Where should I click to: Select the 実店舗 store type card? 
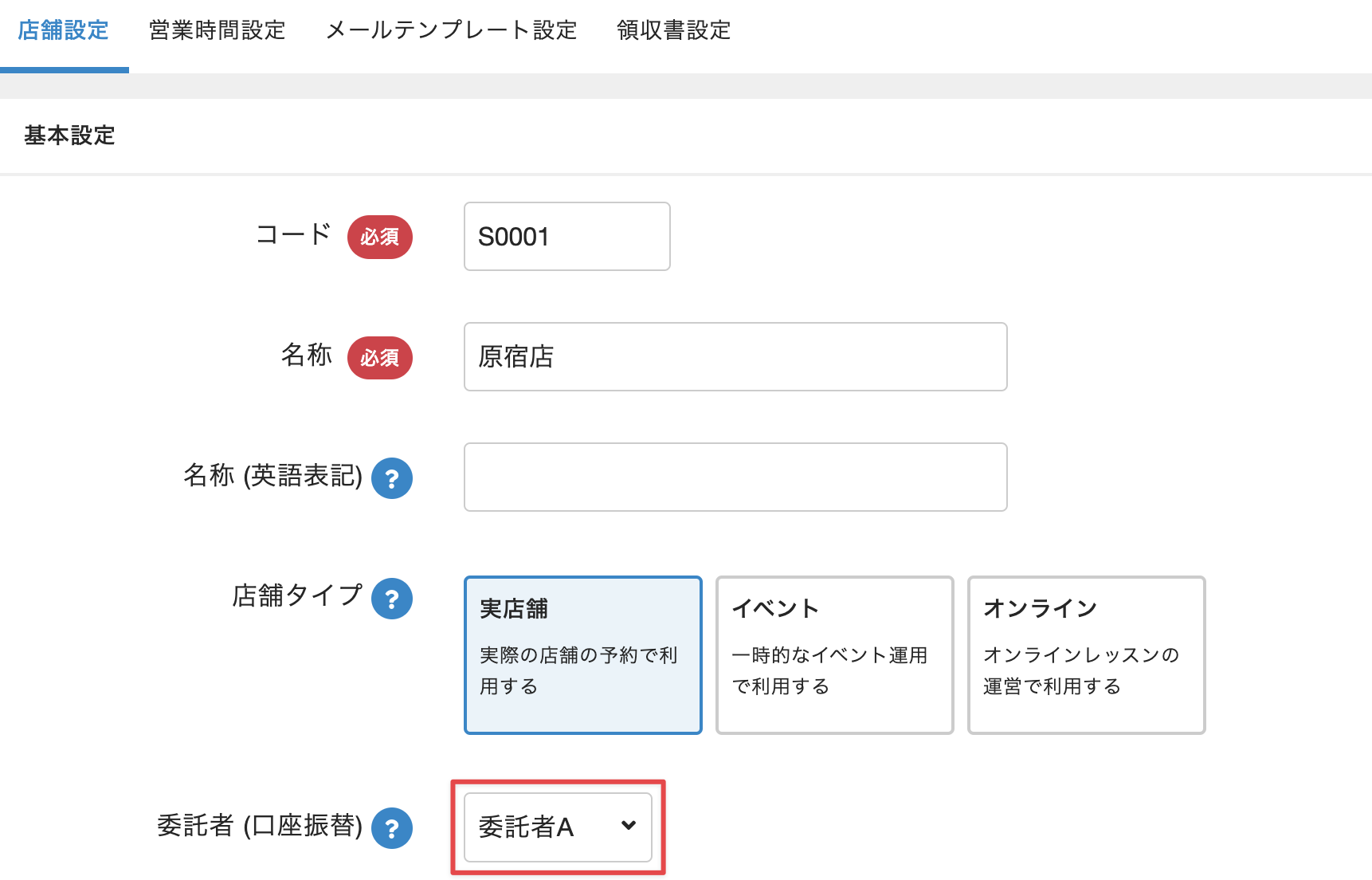[582, 654]
